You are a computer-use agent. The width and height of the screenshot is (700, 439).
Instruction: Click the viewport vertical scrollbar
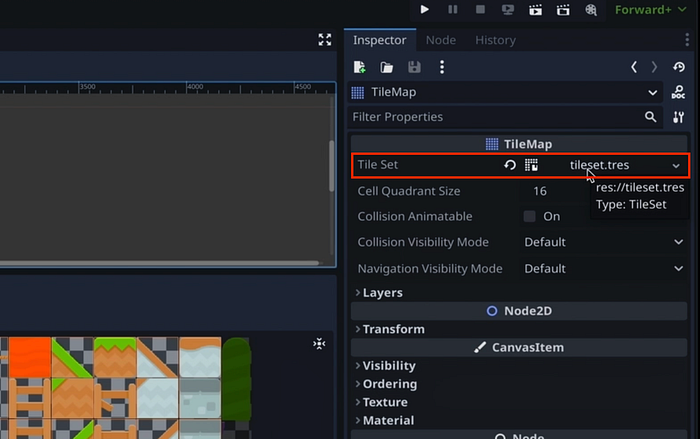[332, 166]
